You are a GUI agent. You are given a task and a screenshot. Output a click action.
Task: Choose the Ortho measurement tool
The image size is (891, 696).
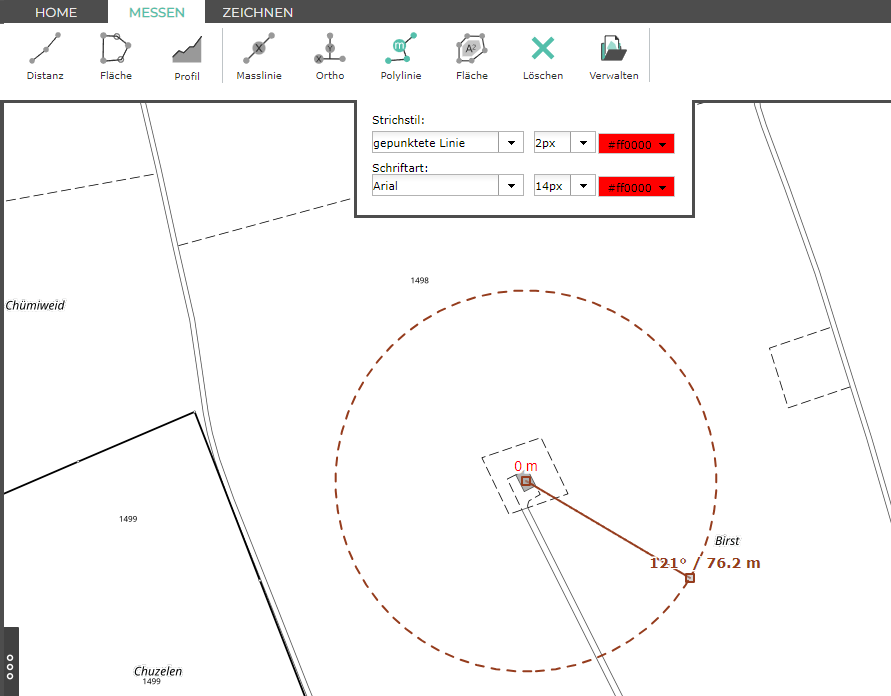click(x=329, y=56)
